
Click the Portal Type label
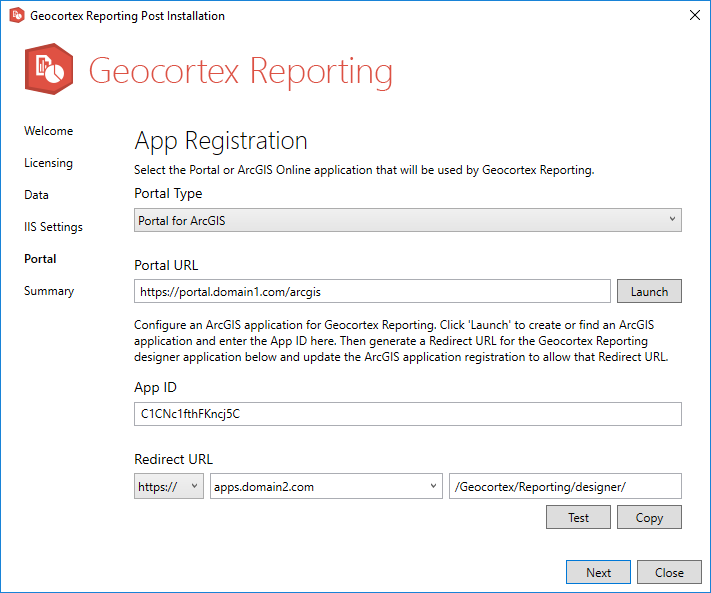(168, 194)
